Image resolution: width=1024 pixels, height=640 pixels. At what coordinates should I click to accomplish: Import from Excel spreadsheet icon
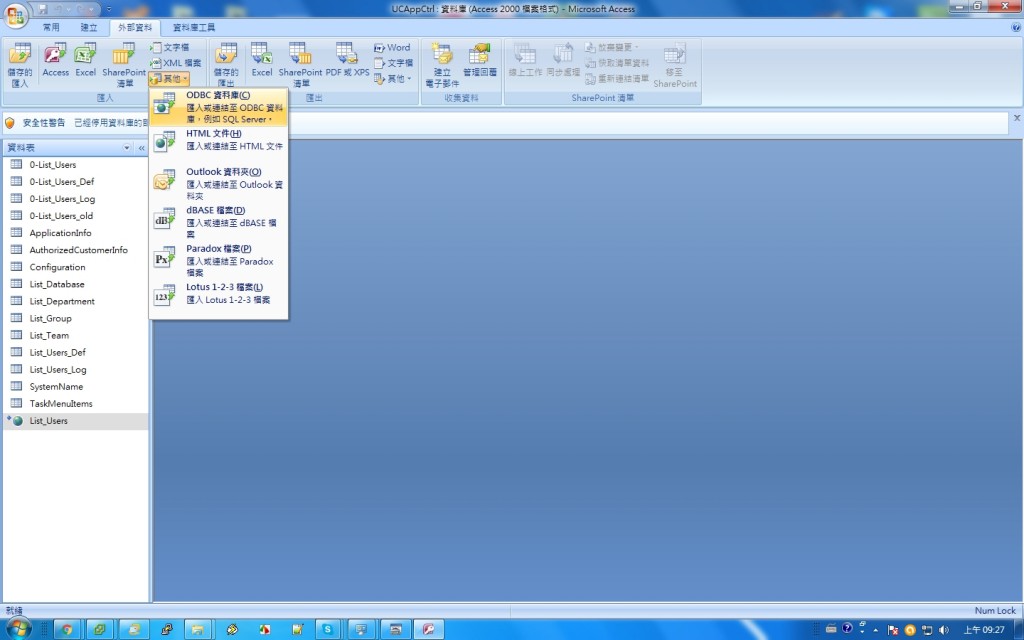pos(86,61)
